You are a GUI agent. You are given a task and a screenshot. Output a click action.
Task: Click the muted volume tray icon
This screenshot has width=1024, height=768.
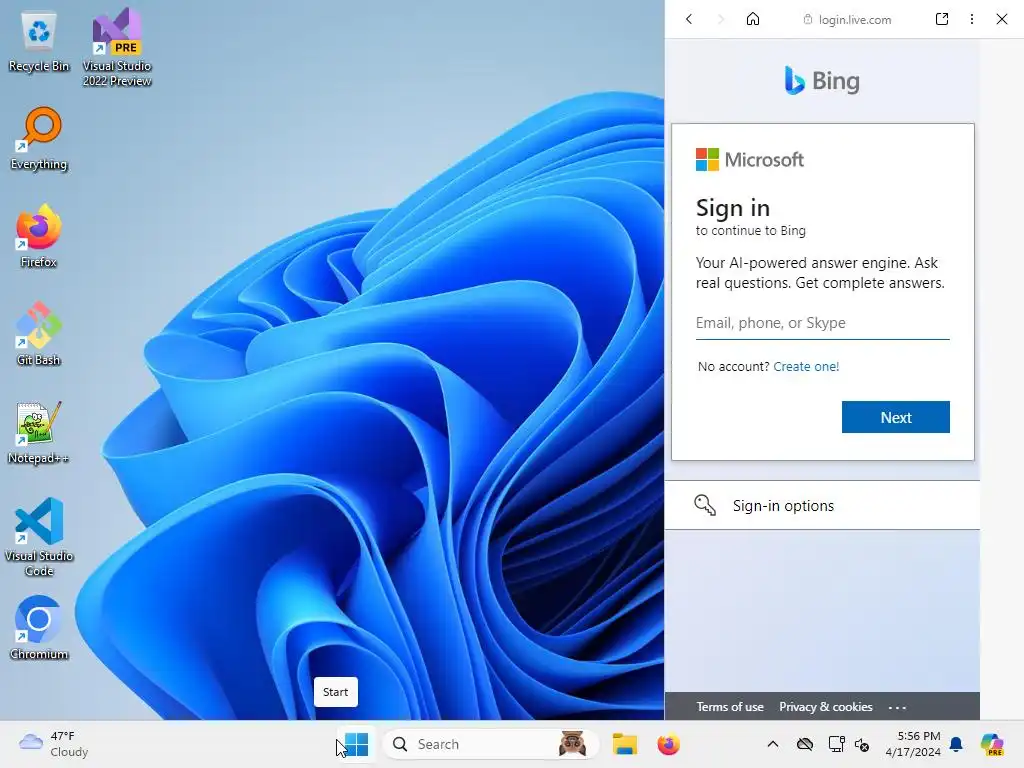[x=862, y=744]
